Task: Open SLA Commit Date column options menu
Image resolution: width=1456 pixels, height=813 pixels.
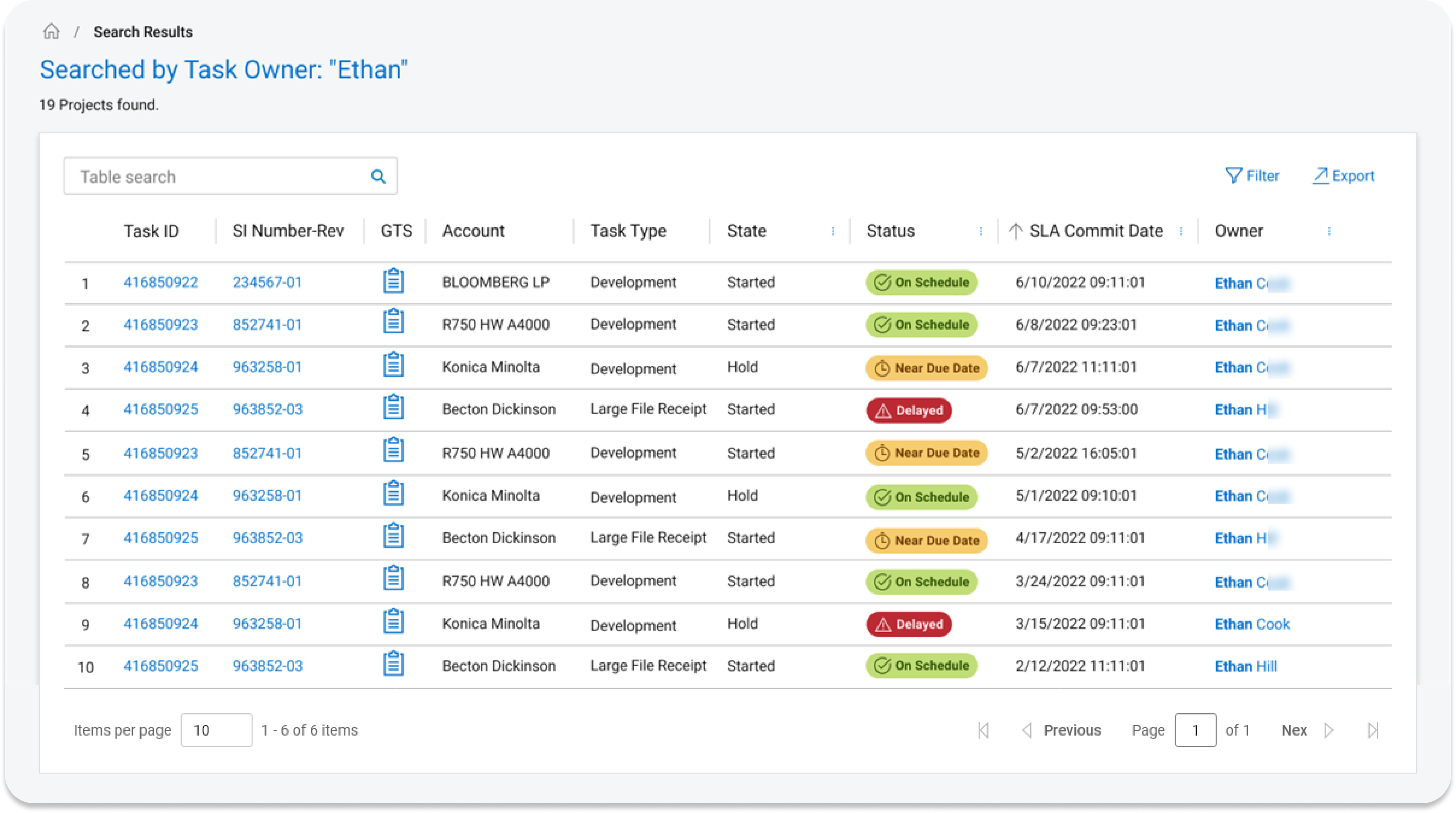Action: [1181, 231]
